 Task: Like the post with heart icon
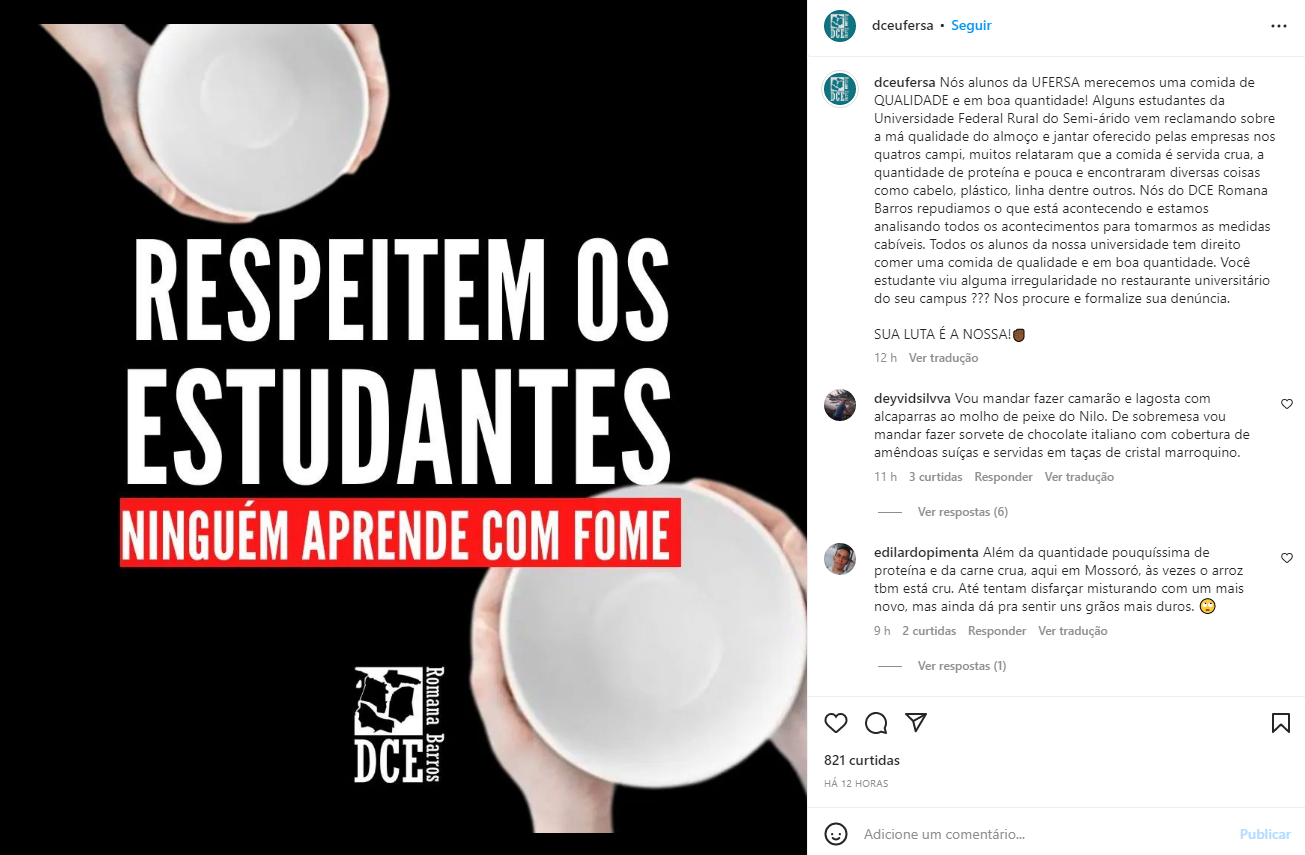(836, 723)
